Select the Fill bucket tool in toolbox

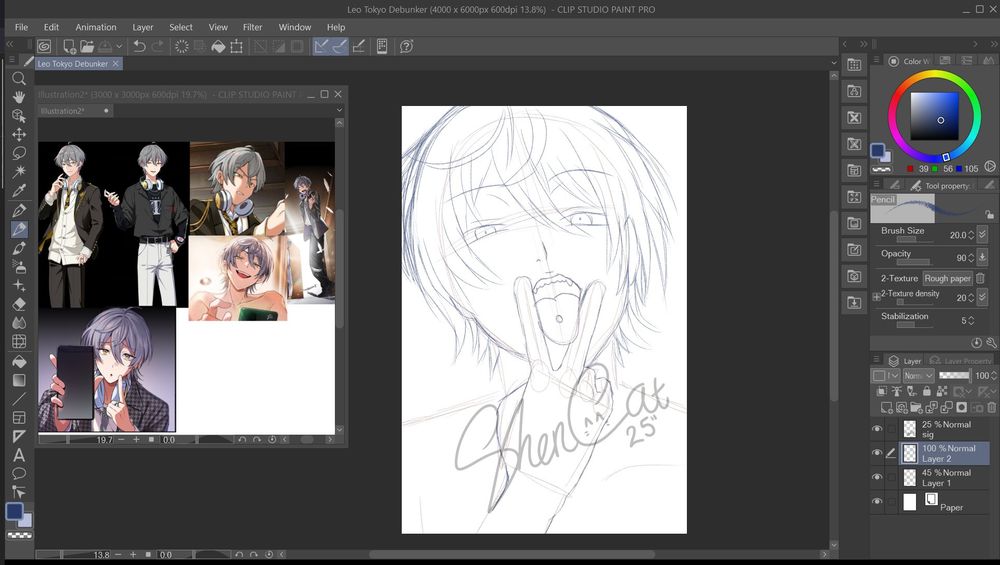click(x=19, y=361)
